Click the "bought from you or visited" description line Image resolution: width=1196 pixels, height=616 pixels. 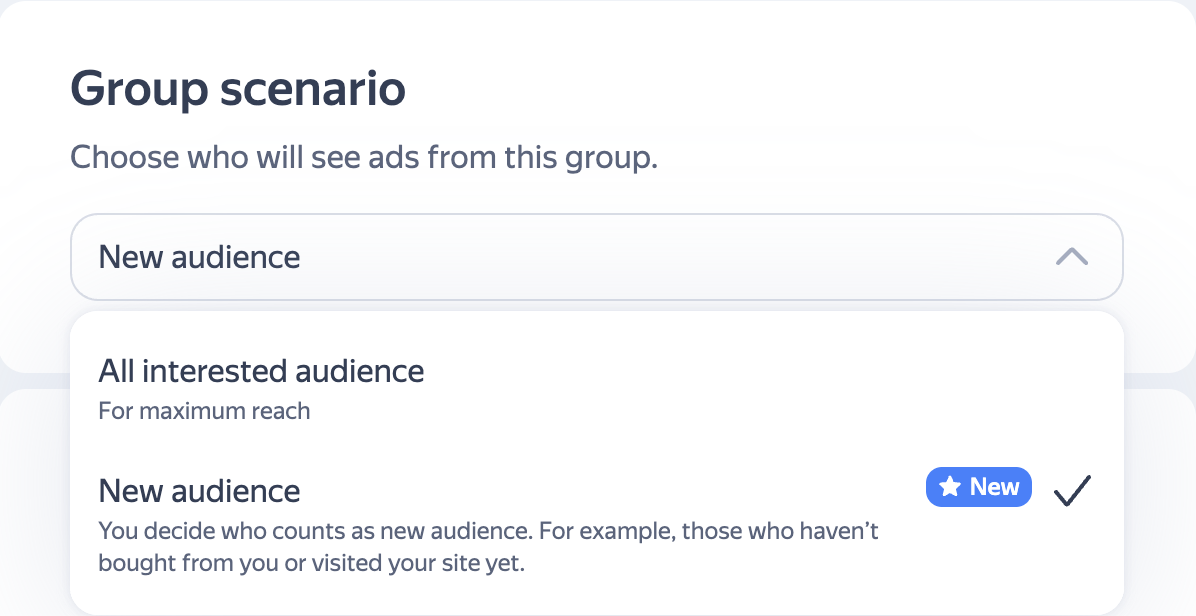coord(311,563)
